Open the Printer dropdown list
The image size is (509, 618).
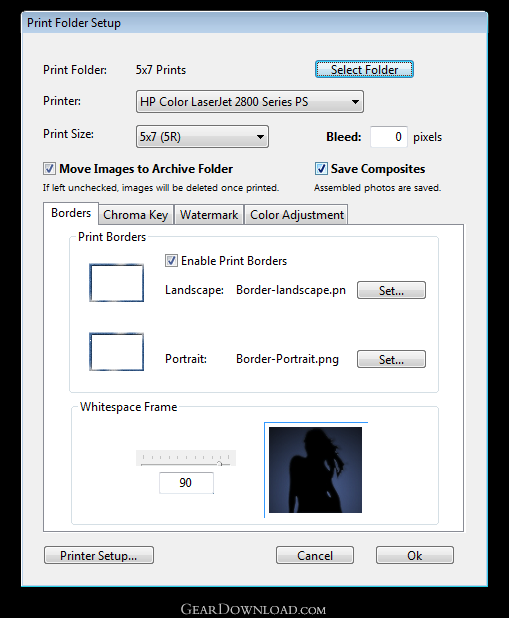coord(250,102)
